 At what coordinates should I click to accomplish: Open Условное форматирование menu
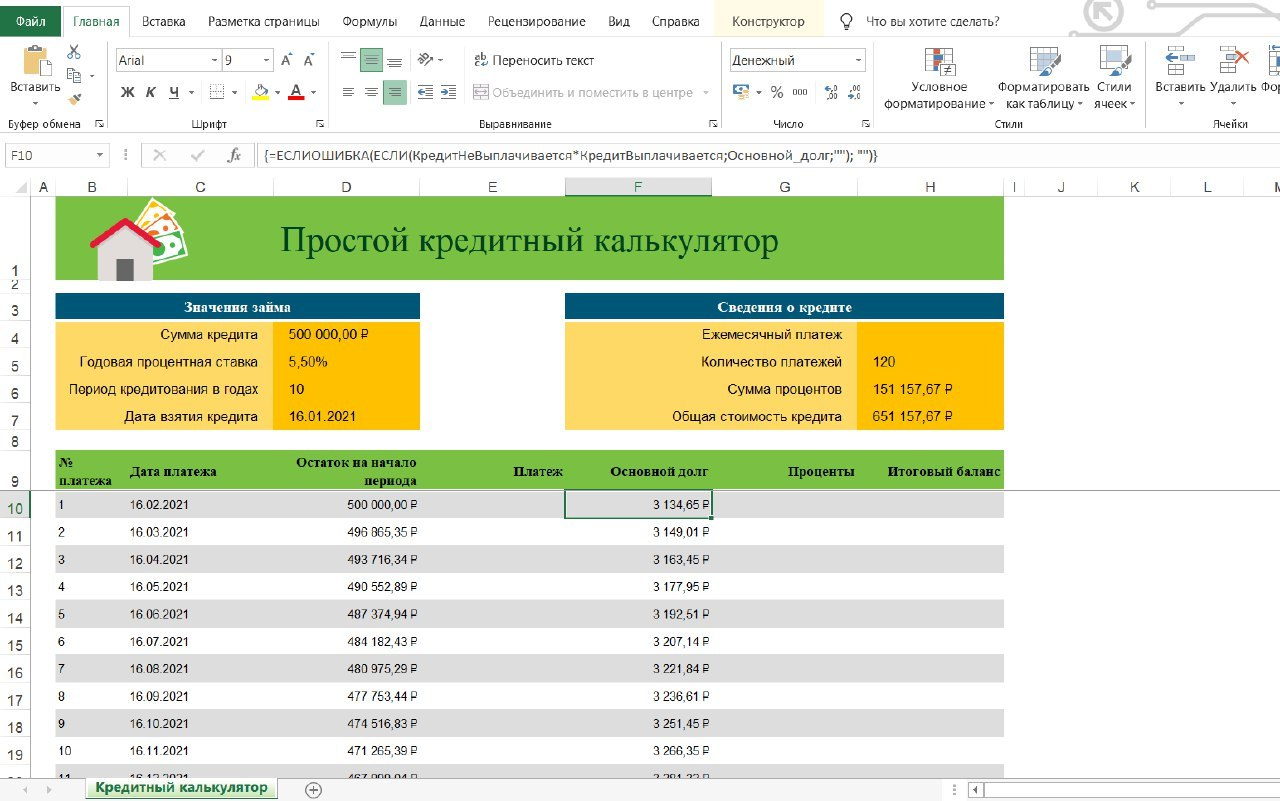[x=939, y=80]
